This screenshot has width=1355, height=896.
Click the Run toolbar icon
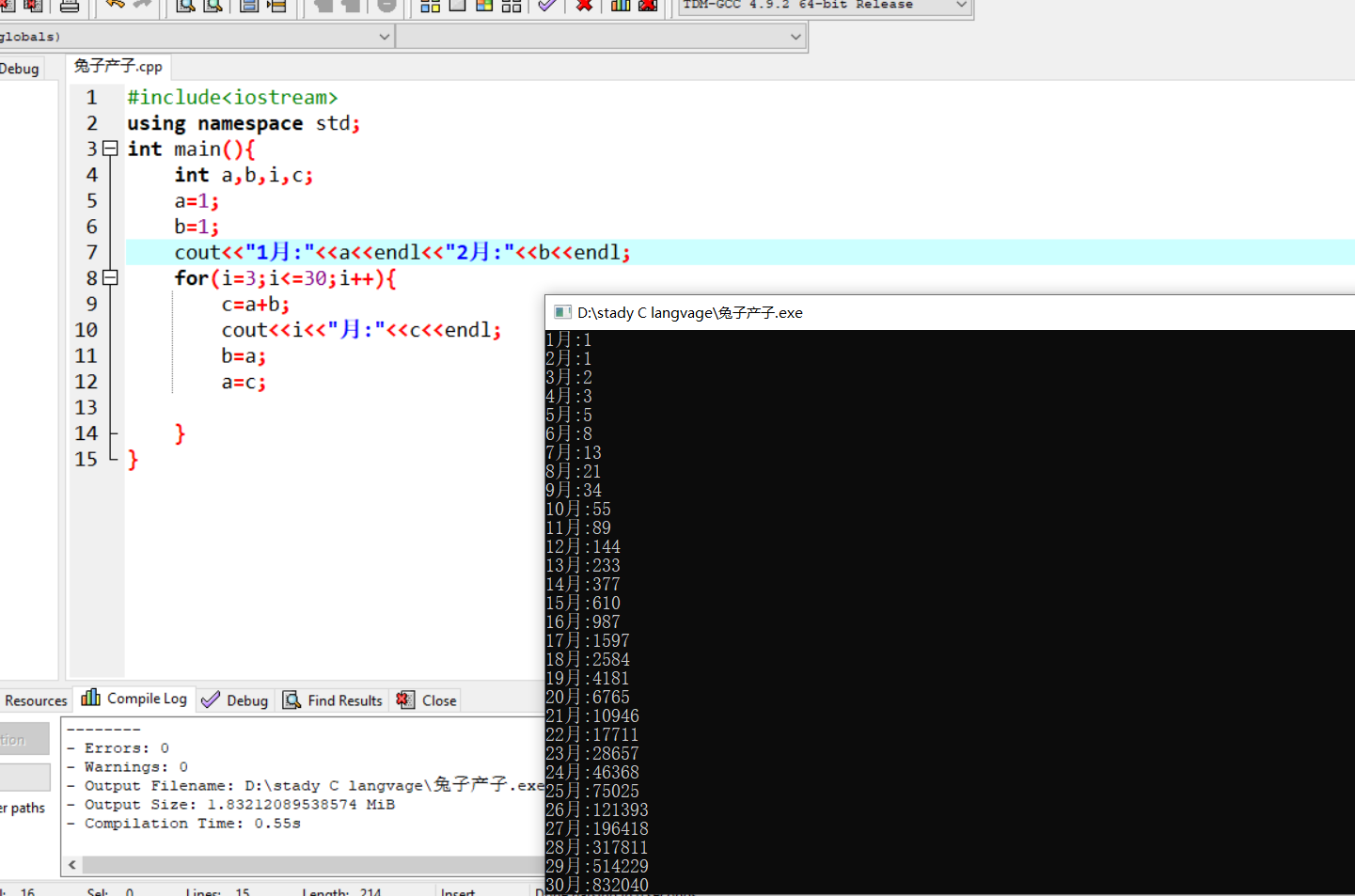coord(457,6)
